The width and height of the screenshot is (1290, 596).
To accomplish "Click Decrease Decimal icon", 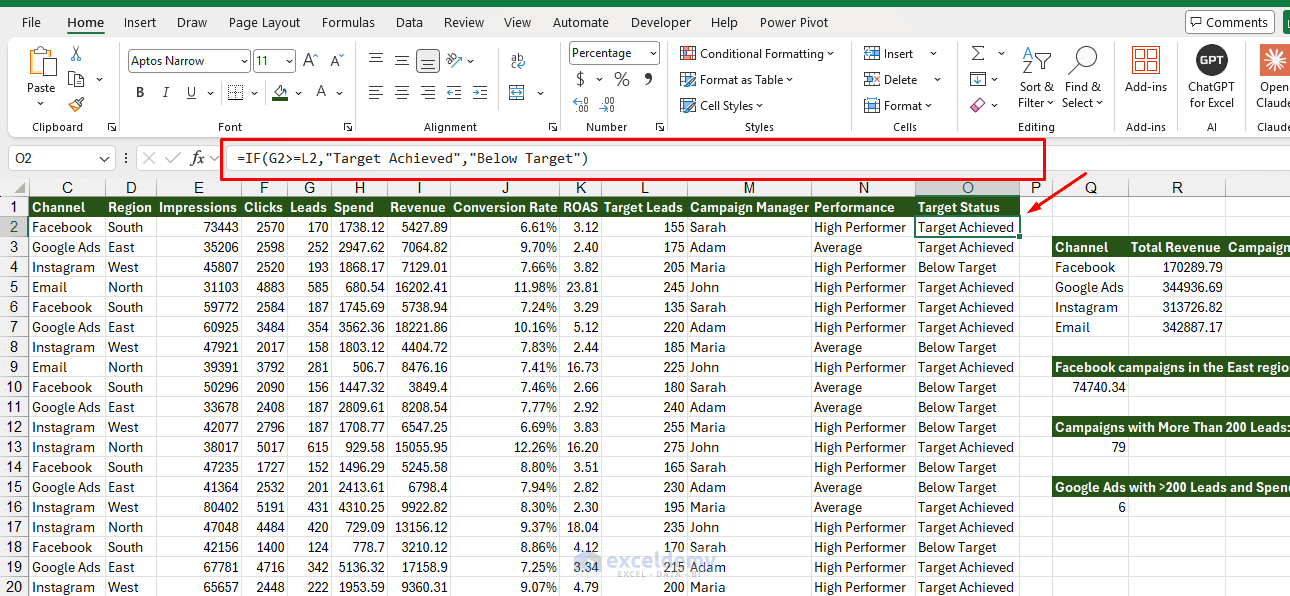I will click(x=607, y=104).
